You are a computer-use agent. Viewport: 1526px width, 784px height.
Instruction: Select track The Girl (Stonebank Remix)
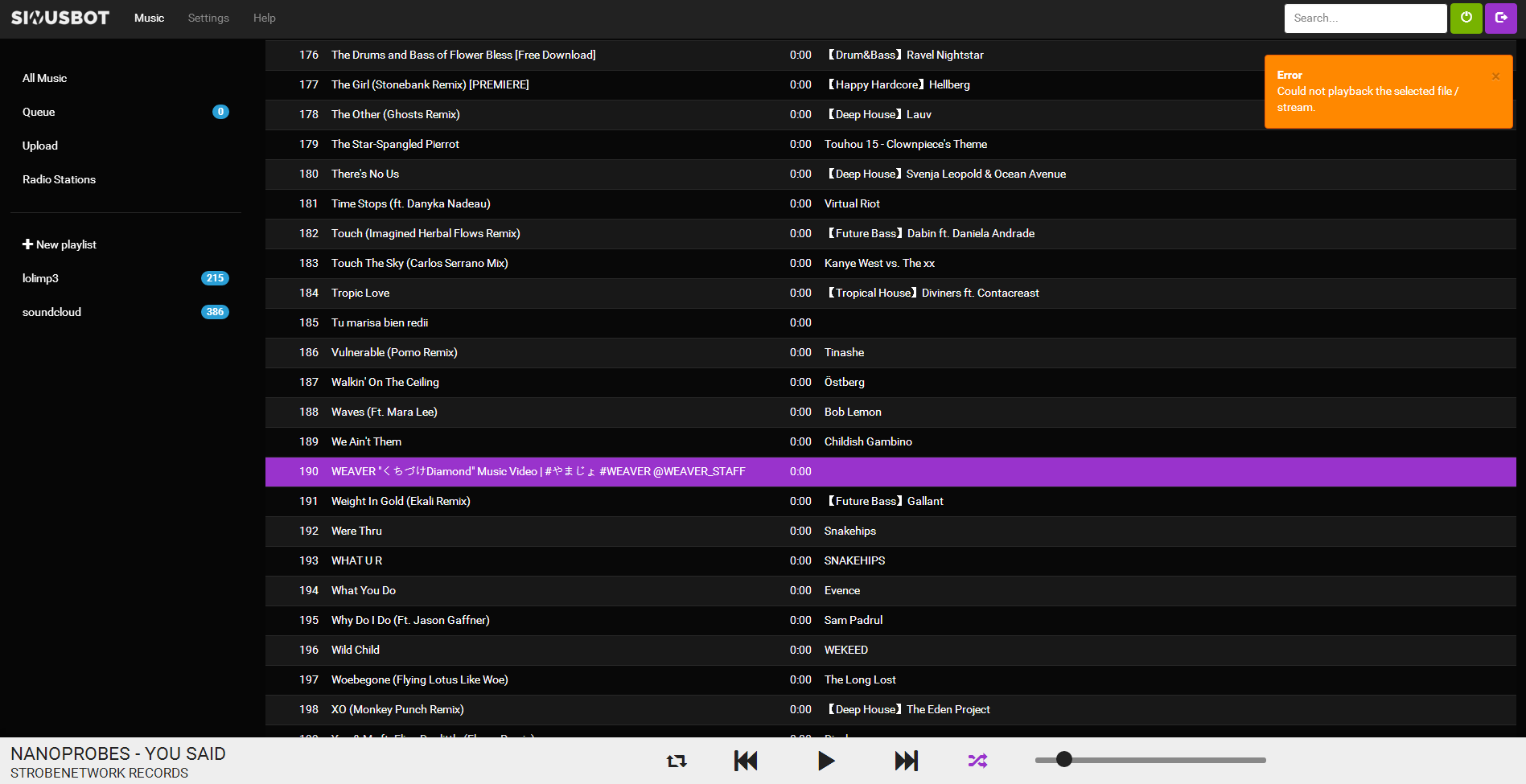pos(891,84)
